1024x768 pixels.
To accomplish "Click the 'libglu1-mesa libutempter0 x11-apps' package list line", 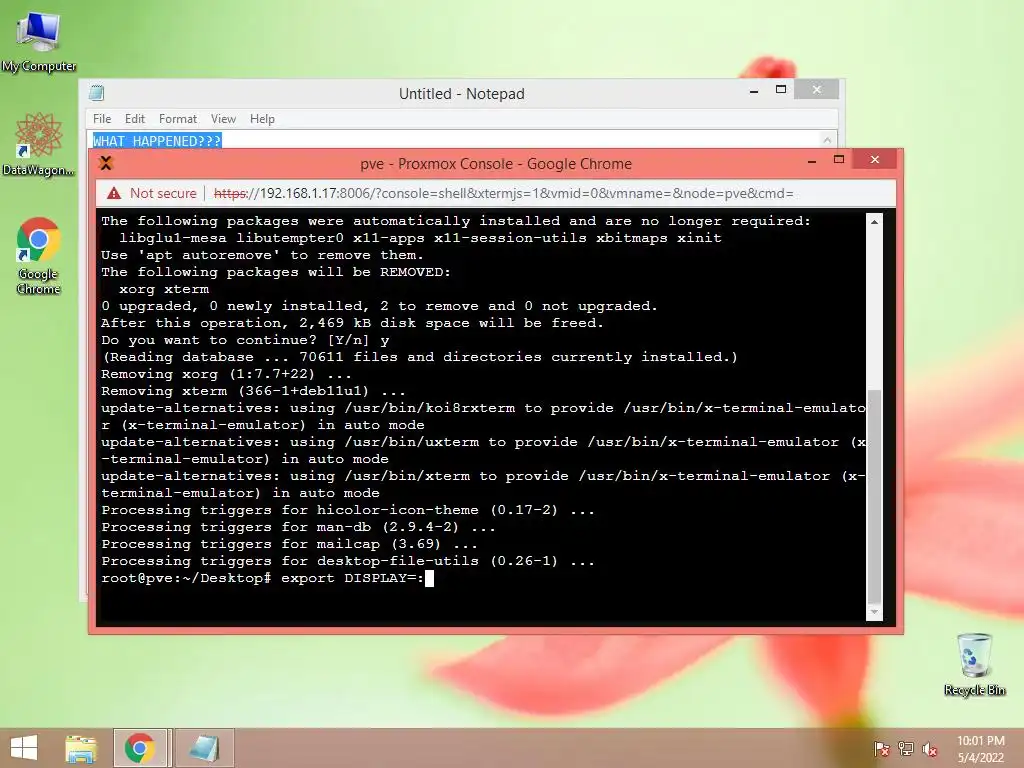I will click(420, 238).
